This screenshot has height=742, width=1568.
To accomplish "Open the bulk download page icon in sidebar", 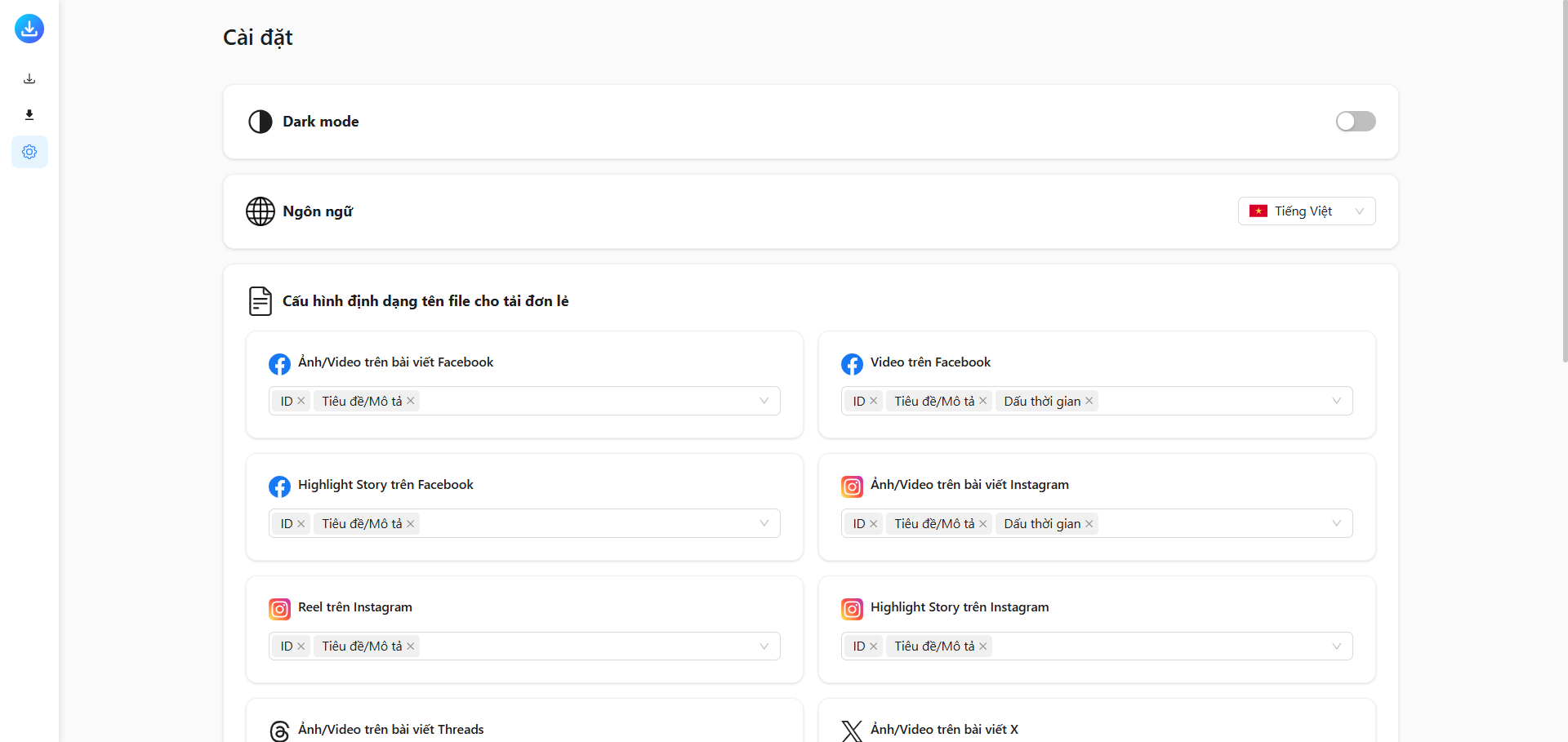I will tap(29, 115).
